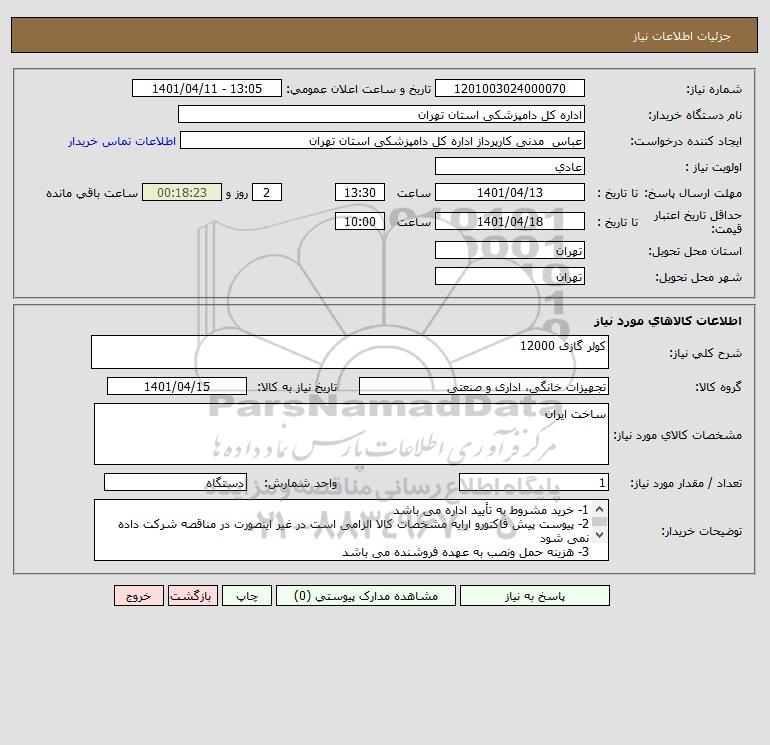Open اطلاعات تماس خریدار link

(x=122, y=141)
